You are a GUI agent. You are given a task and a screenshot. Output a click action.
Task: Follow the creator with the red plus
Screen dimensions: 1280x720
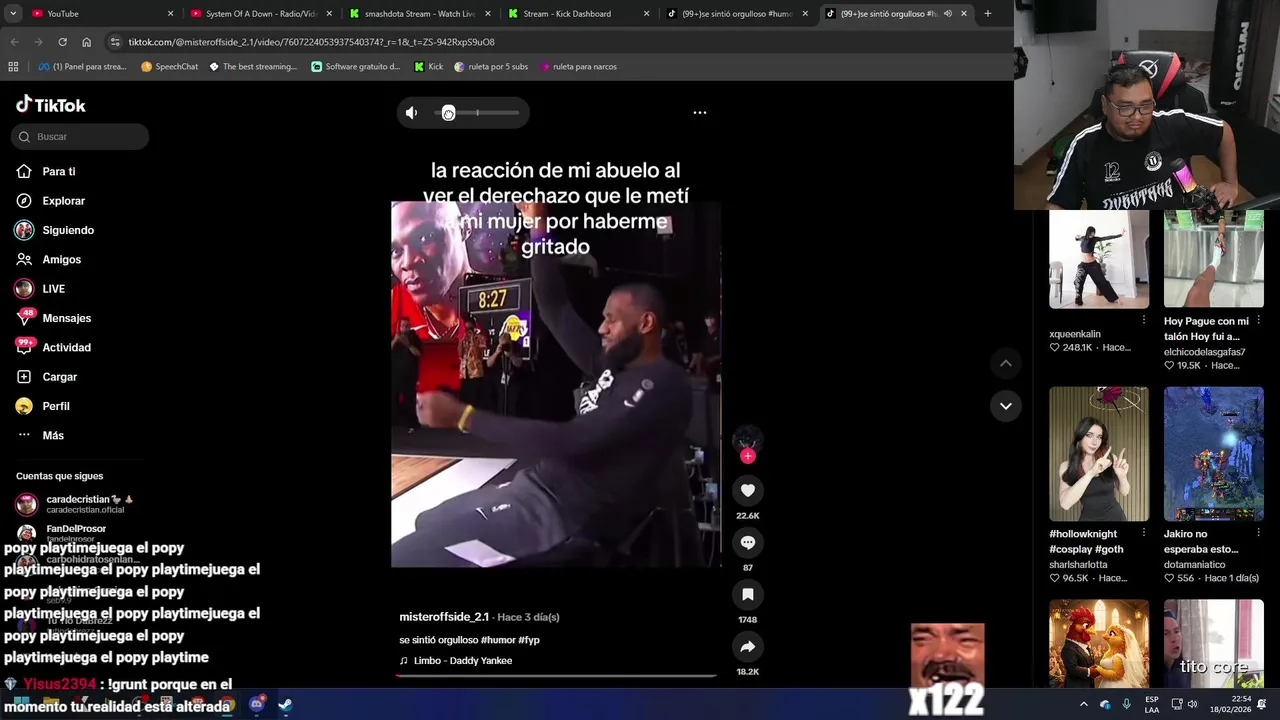click(747, 456)
